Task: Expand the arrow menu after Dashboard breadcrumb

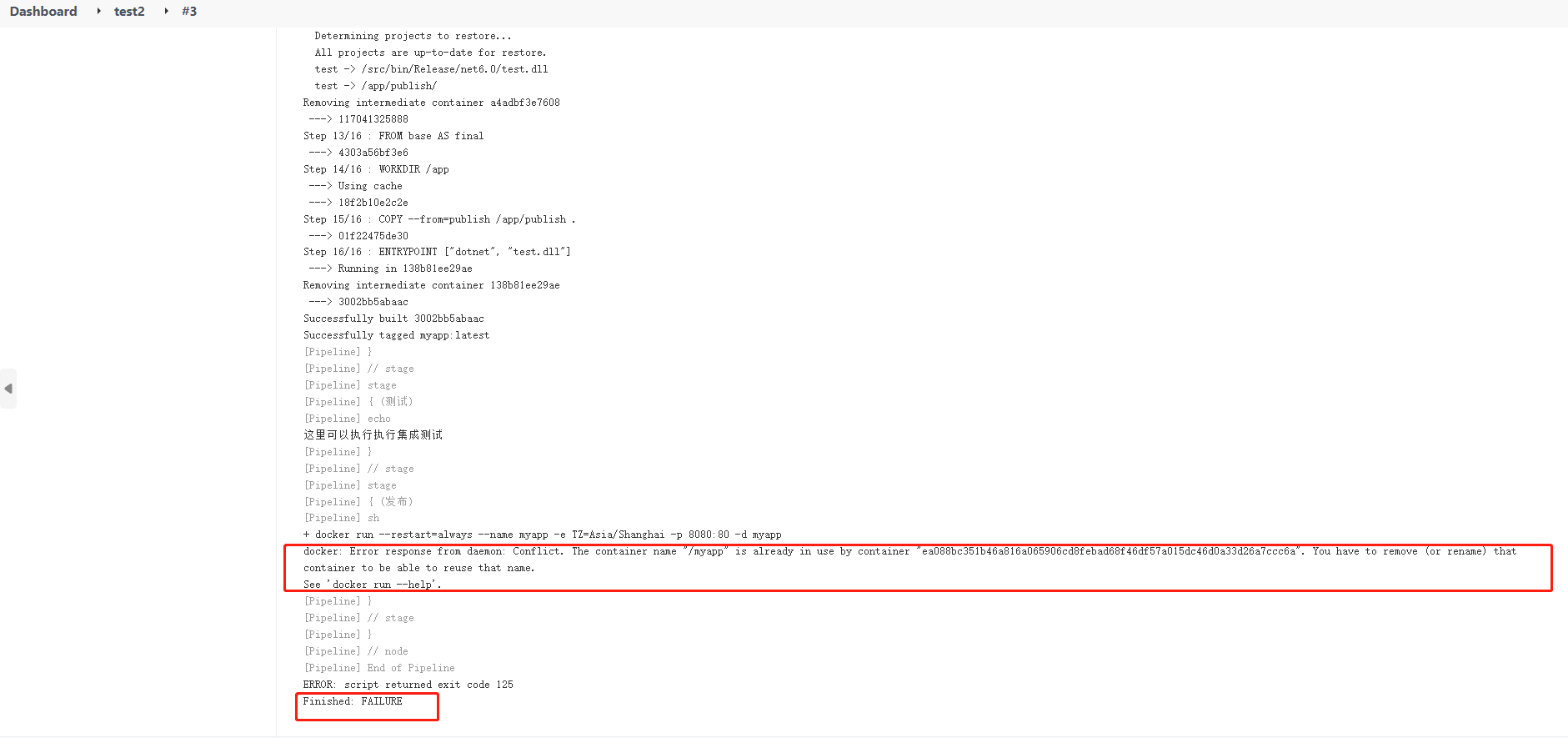Action: [x=98, y=12]
